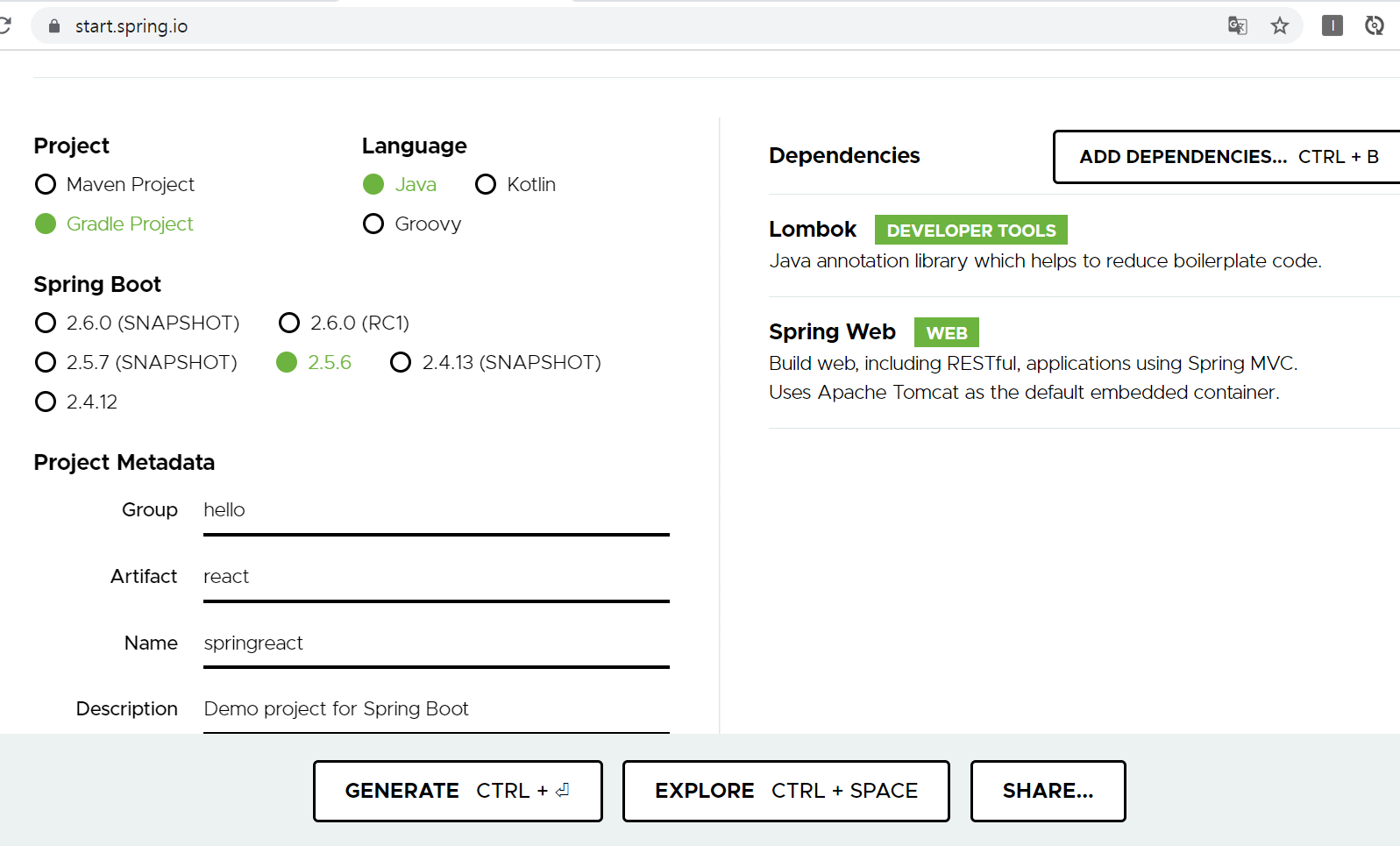The width and height of the screenshot is (1400, 846).
Task: Click the browser reload icon
Action: point(4,25)
